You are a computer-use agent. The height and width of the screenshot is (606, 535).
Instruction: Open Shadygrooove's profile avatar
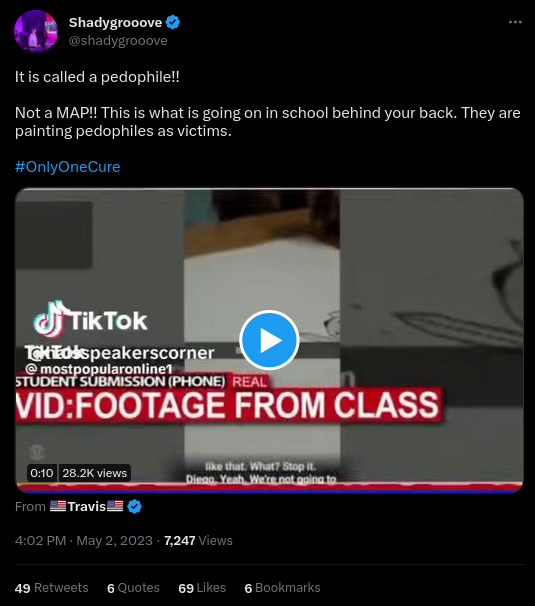tap(36, 31)
